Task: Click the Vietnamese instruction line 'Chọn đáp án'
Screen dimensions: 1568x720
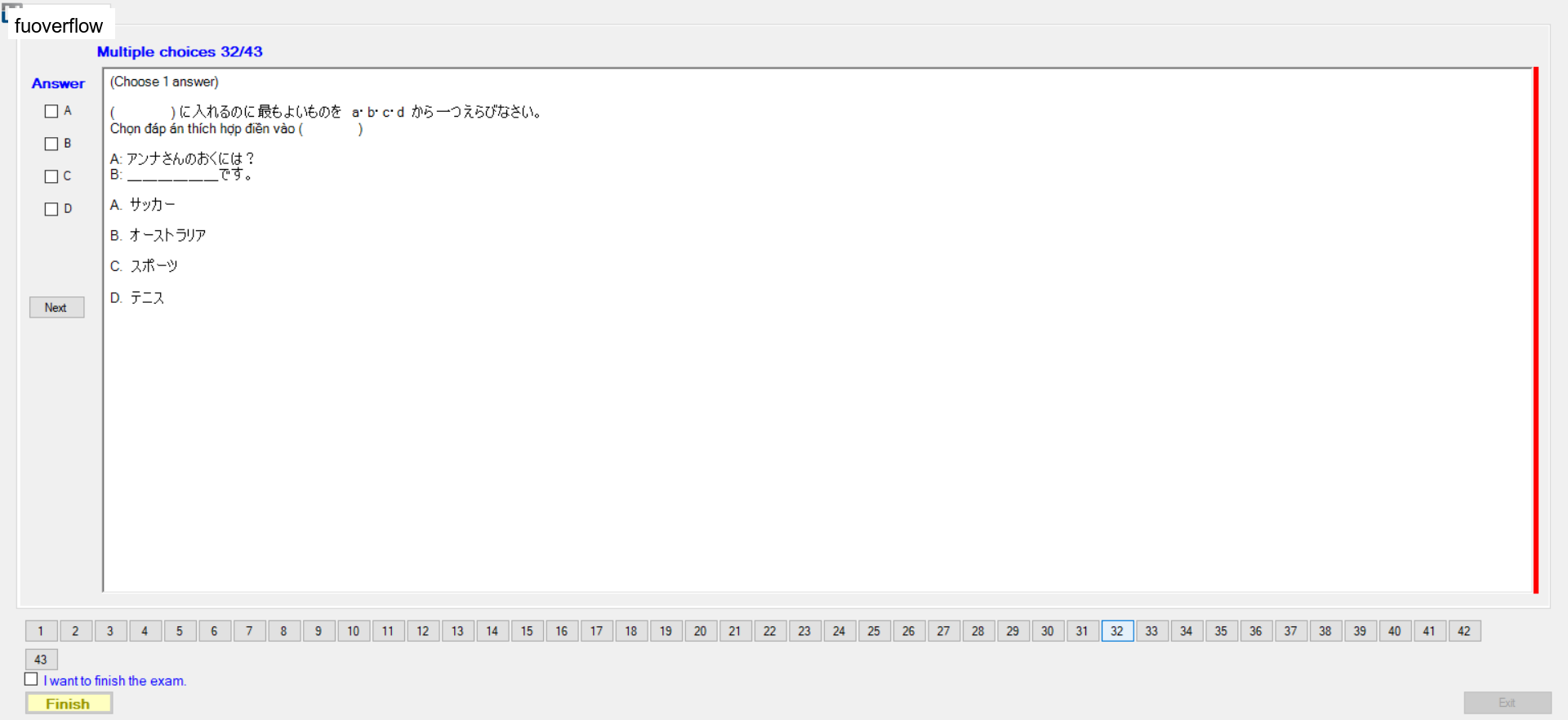Action: tap(237, 129)
